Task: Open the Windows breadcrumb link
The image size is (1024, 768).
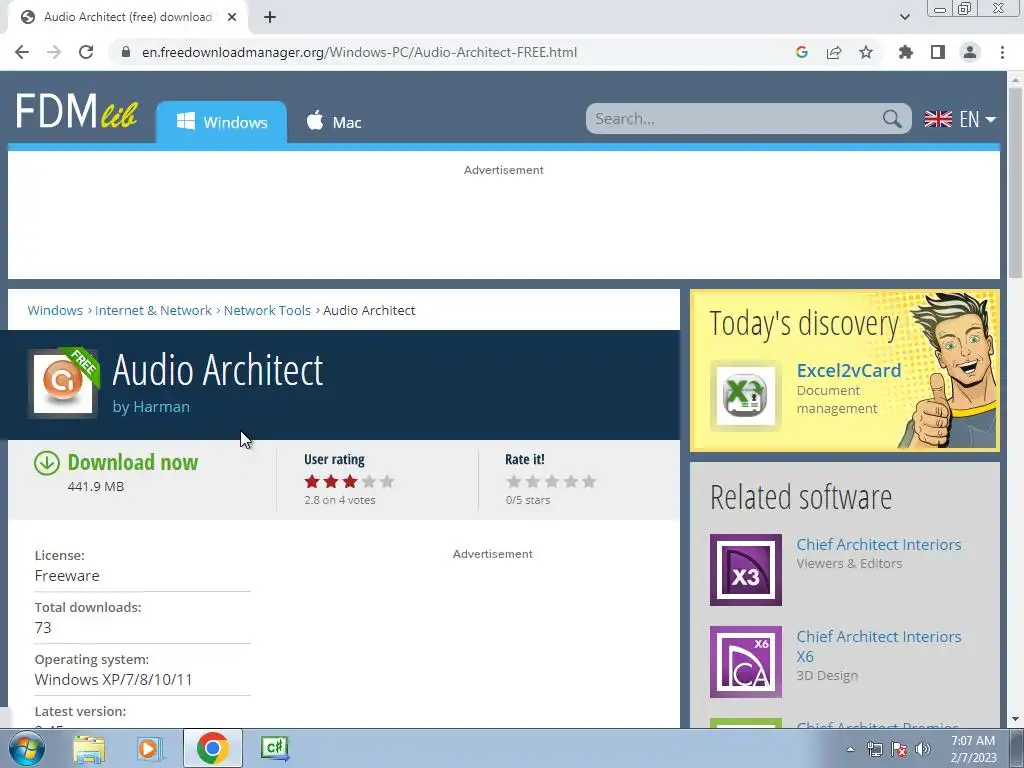Action: point(55,310)
